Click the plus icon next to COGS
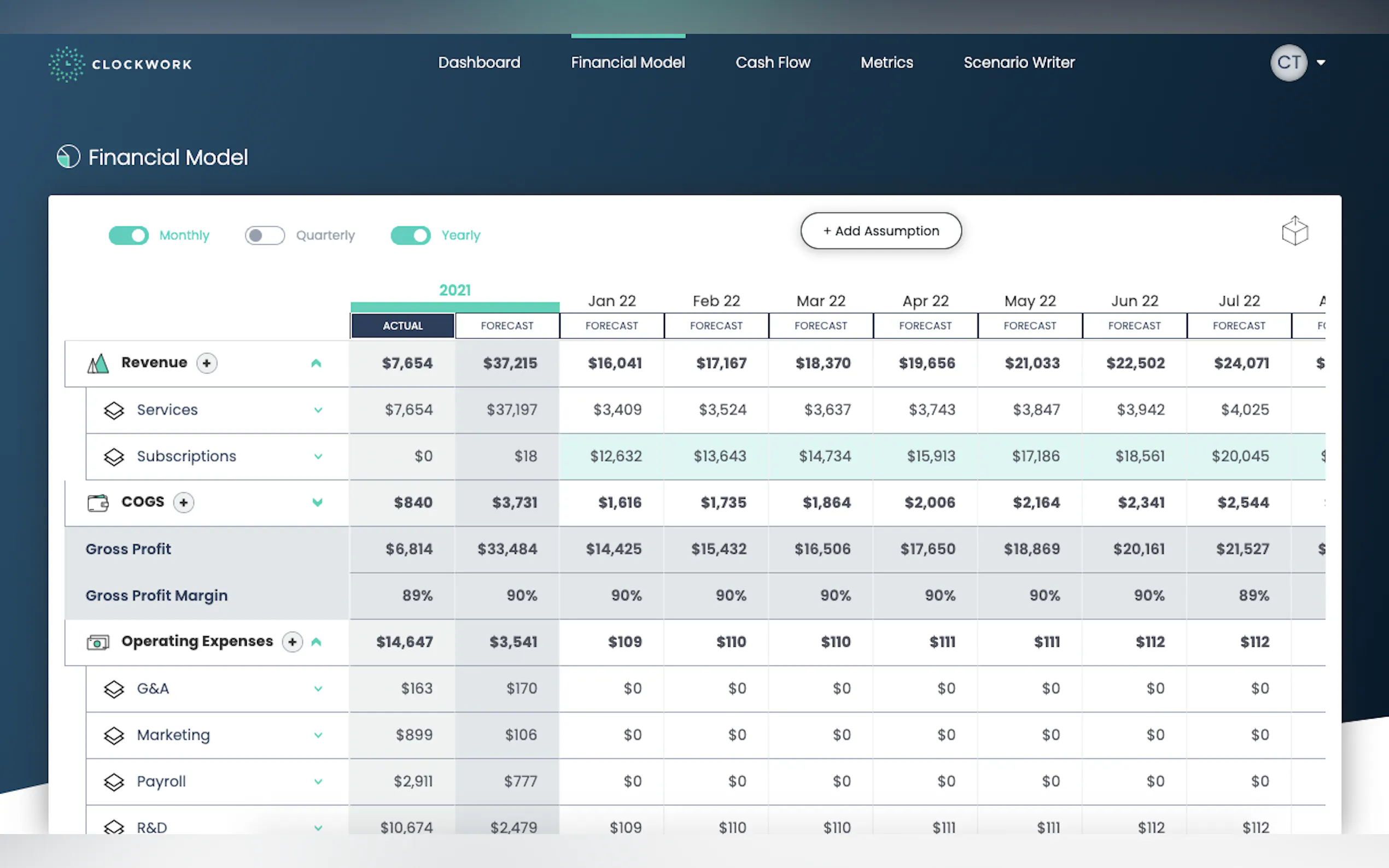The height and width of the screenshot is (868, 1389). click(184, 502)
